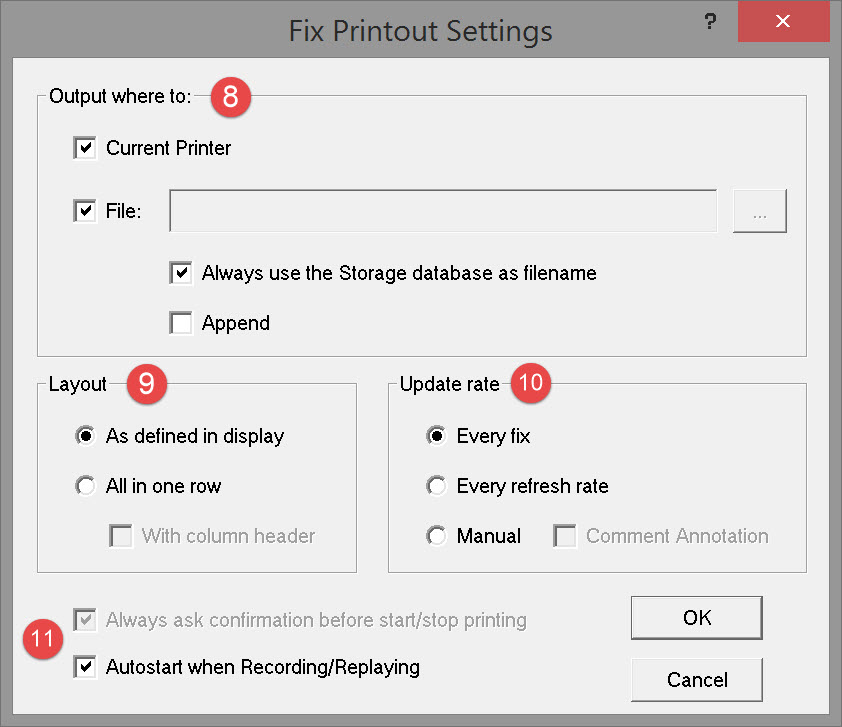This screenshot has height=727, width=842.
Task: Click the red number 10 marker
Action: pos(530,385)
